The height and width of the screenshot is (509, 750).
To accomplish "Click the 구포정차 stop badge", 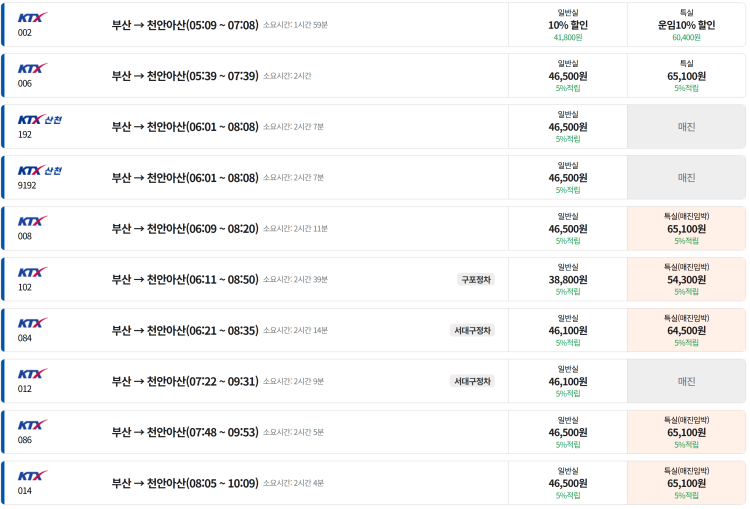I will [476, 280].
